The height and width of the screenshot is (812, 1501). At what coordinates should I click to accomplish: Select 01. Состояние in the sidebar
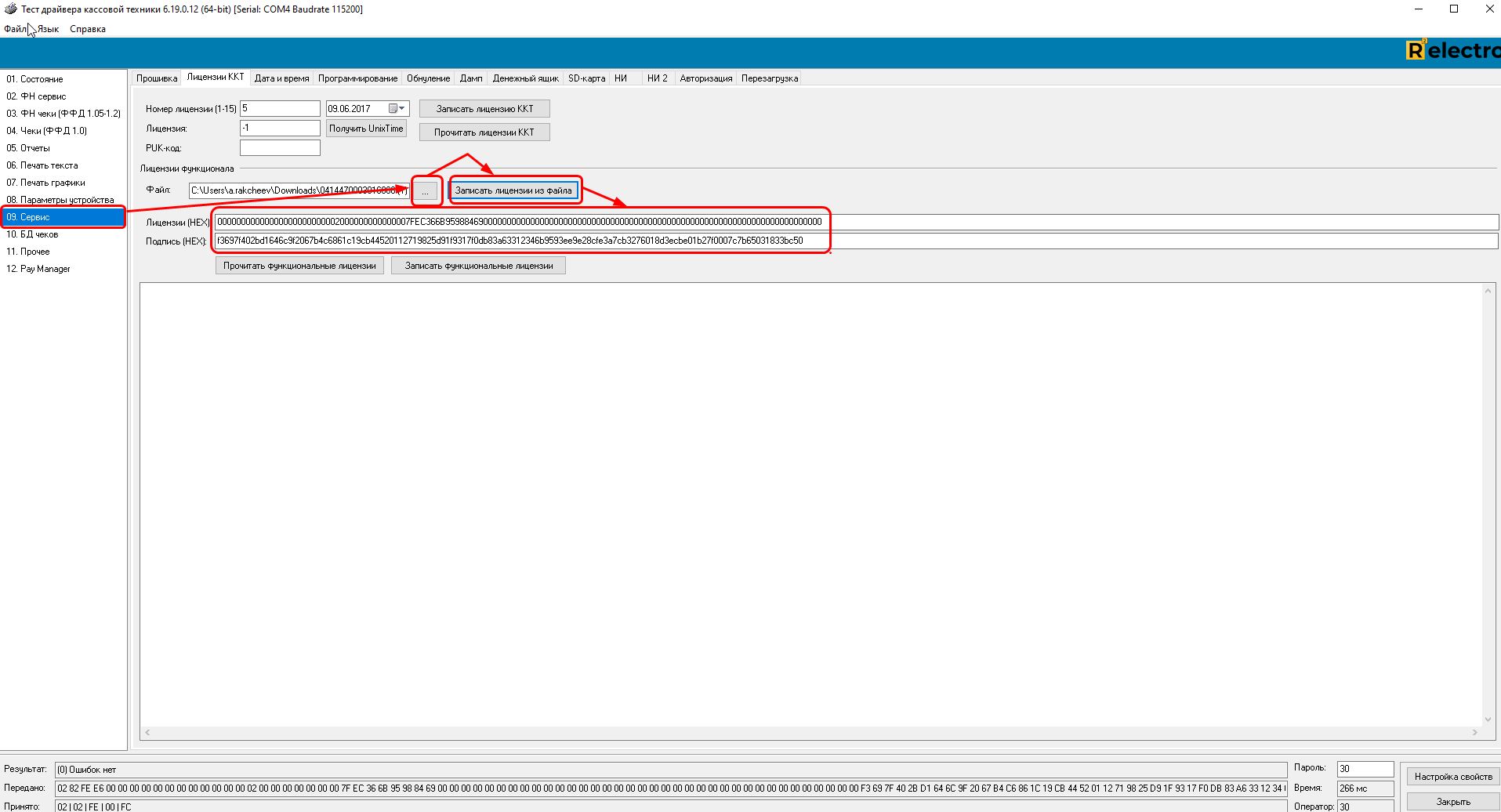[x=34, y=79]
